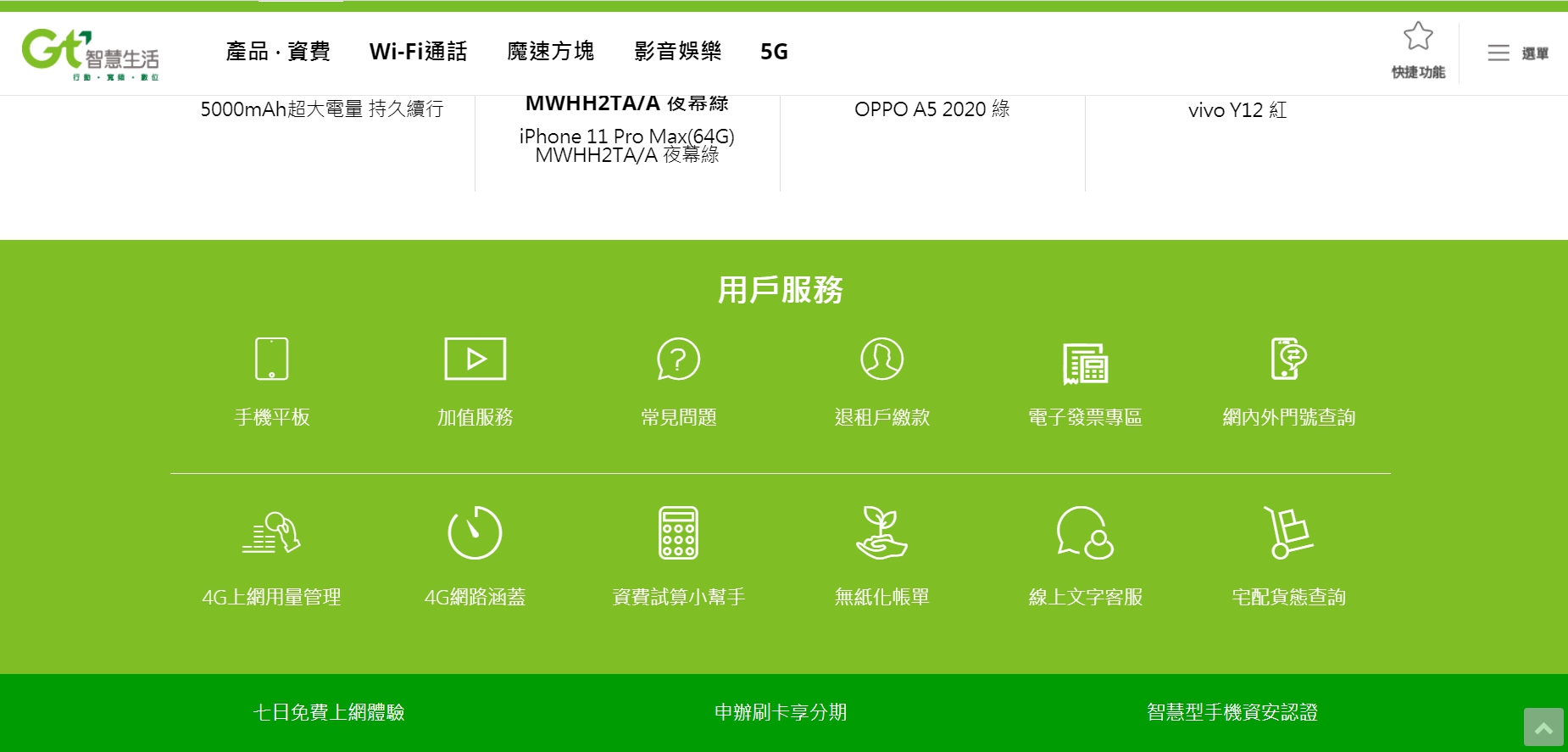Screen dimensions: 1568x752
Task: Click the 手機平板 phone icon
Action: [271, 359]
